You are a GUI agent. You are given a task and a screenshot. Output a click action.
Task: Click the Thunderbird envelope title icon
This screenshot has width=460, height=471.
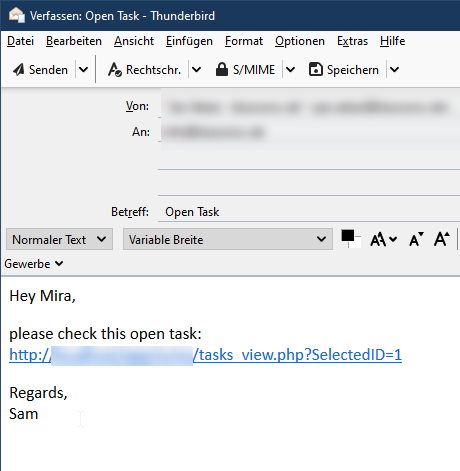[x=17, y=15]
